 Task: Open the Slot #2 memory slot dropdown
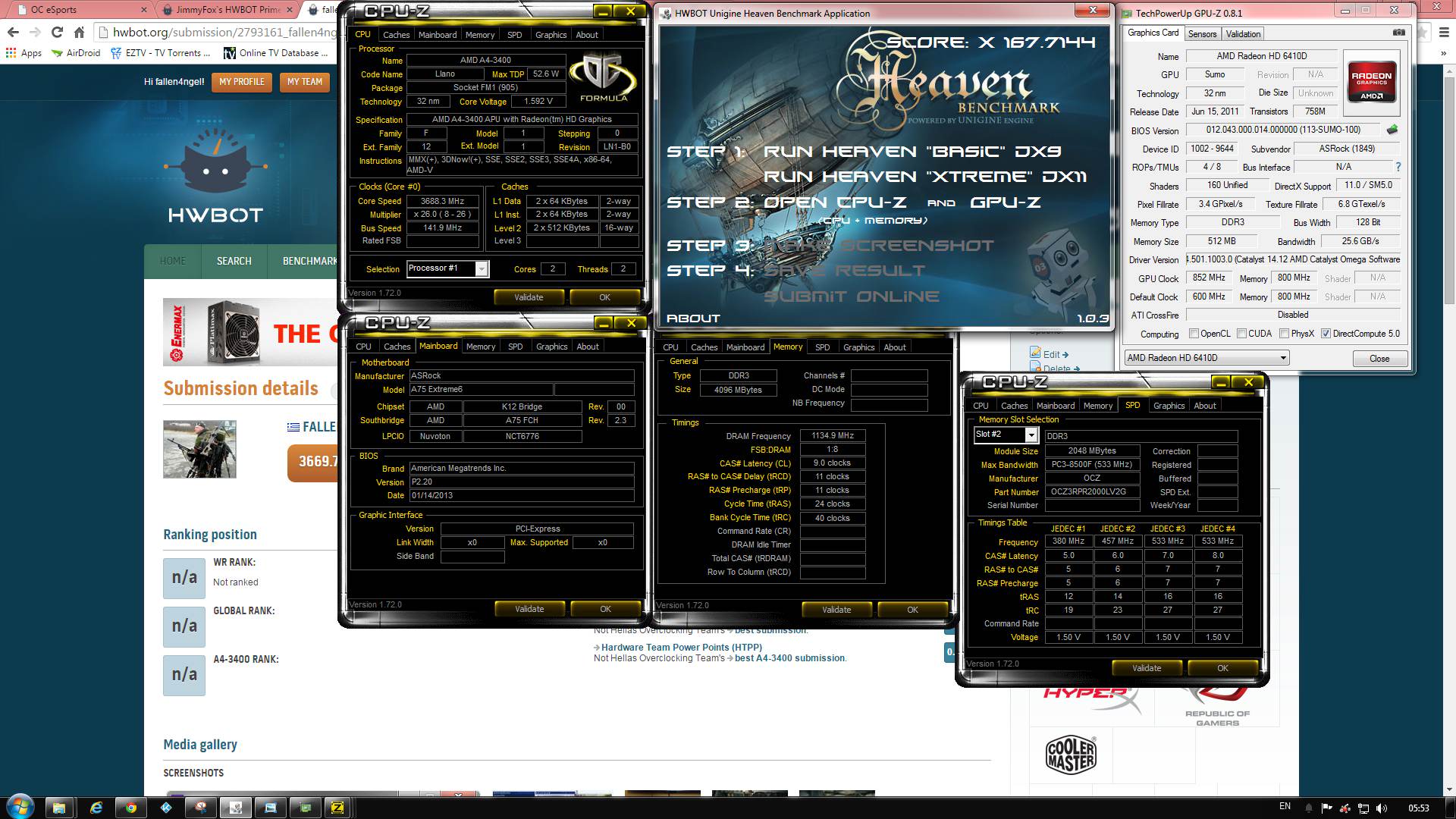click(1006, 435)
